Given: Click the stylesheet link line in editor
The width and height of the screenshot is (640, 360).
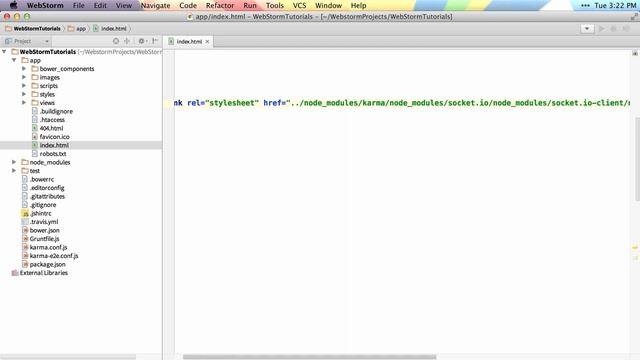Looking at the screenshot, I should pos(402,103).
